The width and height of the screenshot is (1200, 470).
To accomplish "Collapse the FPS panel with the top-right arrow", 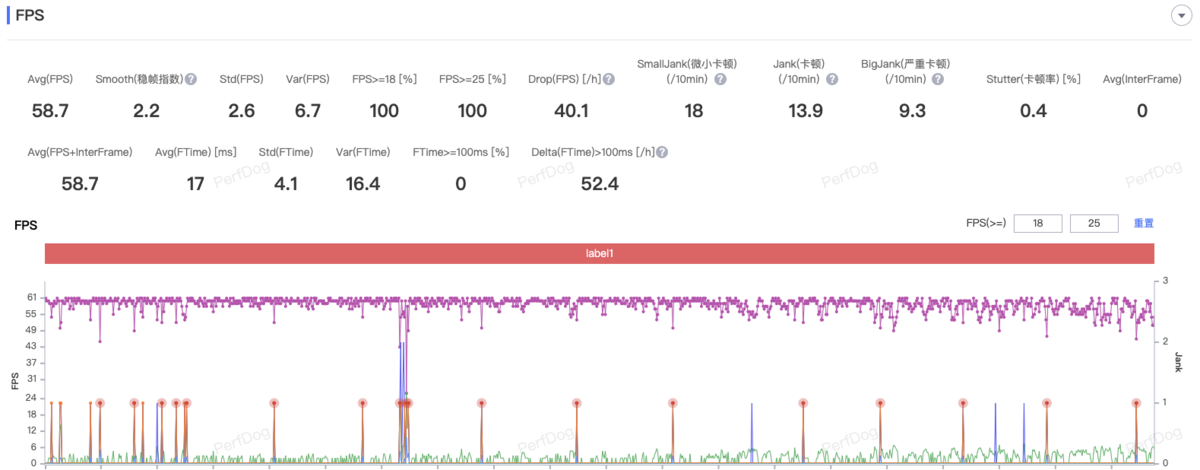I will 1182,15.
